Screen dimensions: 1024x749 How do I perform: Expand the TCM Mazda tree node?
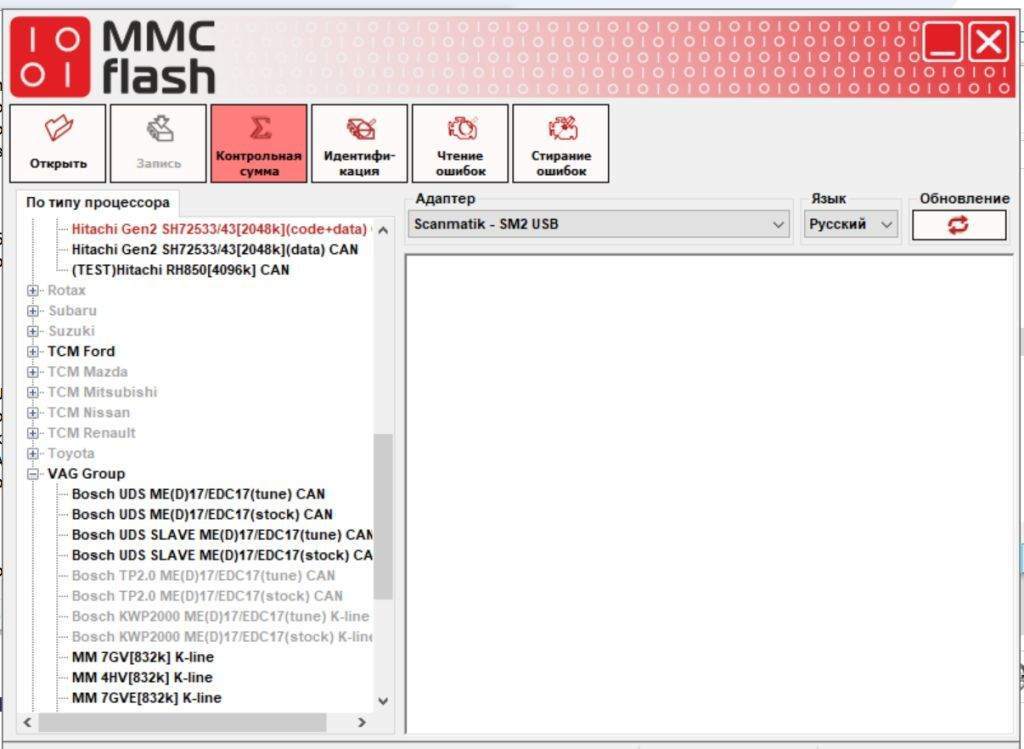pos(33,372)
